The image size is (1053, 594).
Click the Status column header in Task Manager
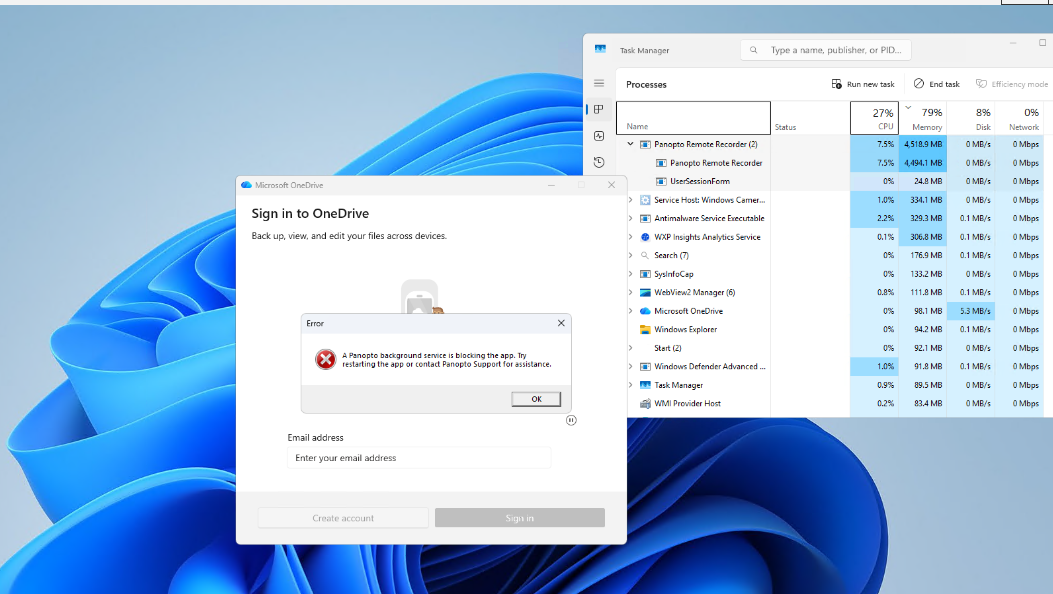[811, 118]
